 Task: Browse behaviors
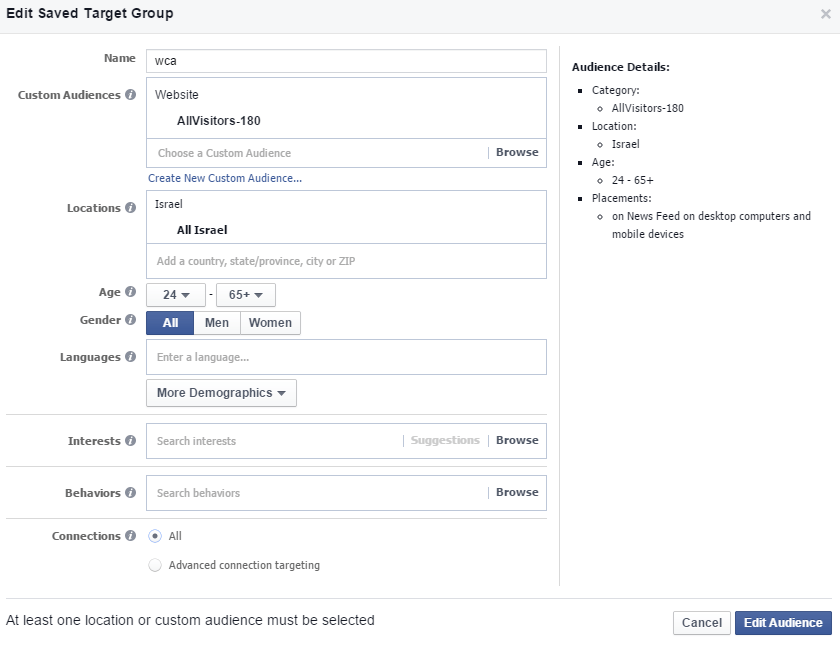tap(517, 492)
